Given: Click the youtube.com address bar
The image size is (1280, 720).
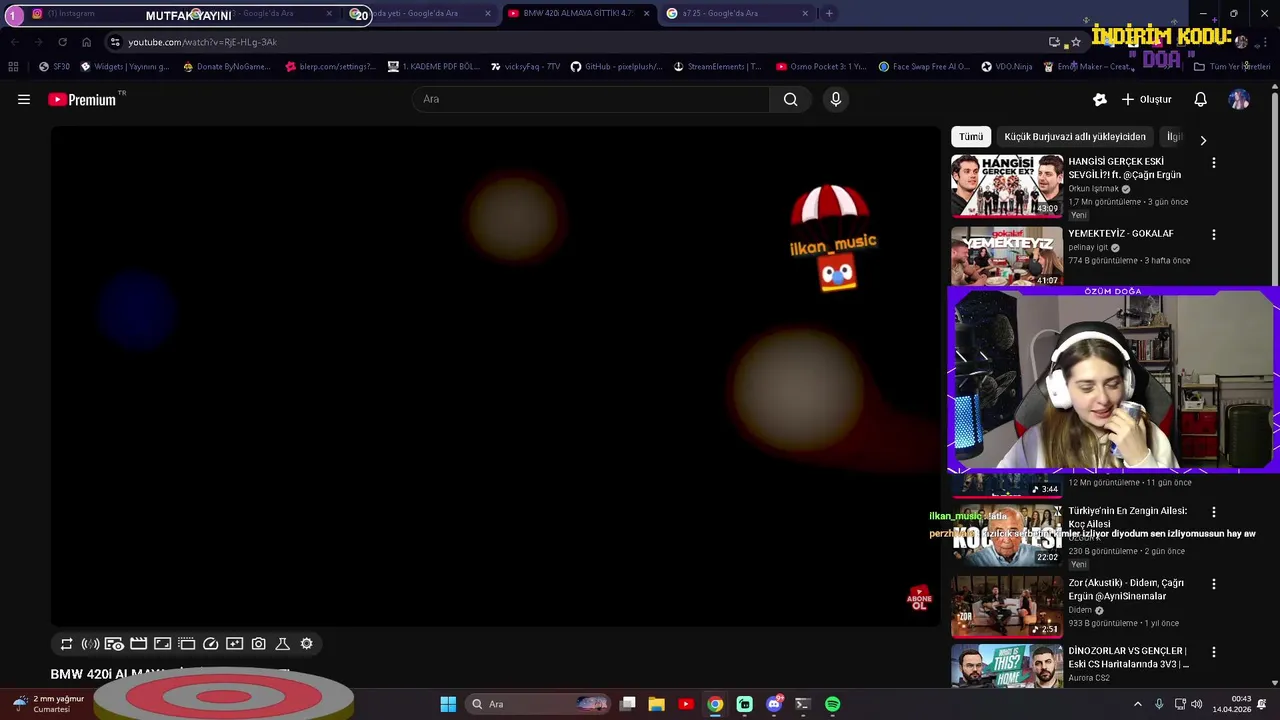Looking at the screenshot, I should point(580,42).
